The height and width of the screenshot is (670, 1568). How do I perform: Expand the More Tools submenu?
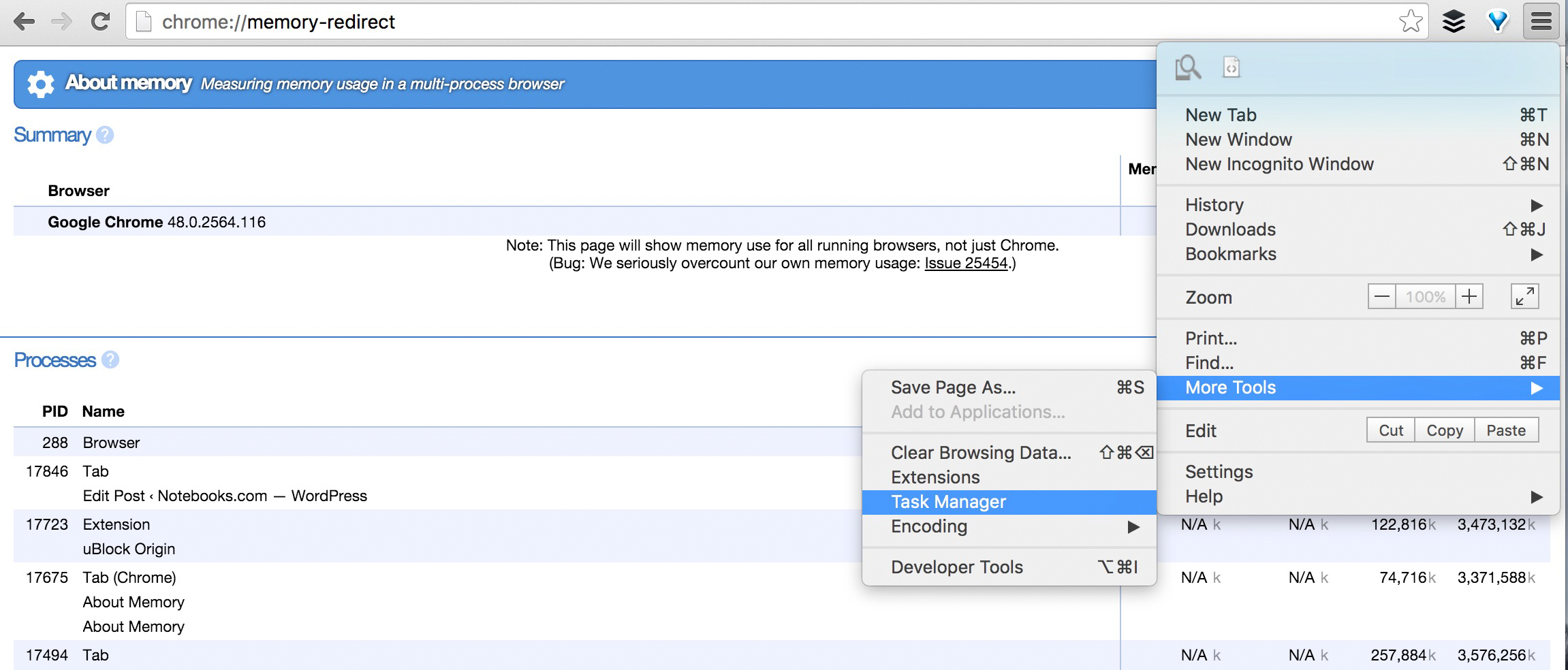click(1358, 387)
